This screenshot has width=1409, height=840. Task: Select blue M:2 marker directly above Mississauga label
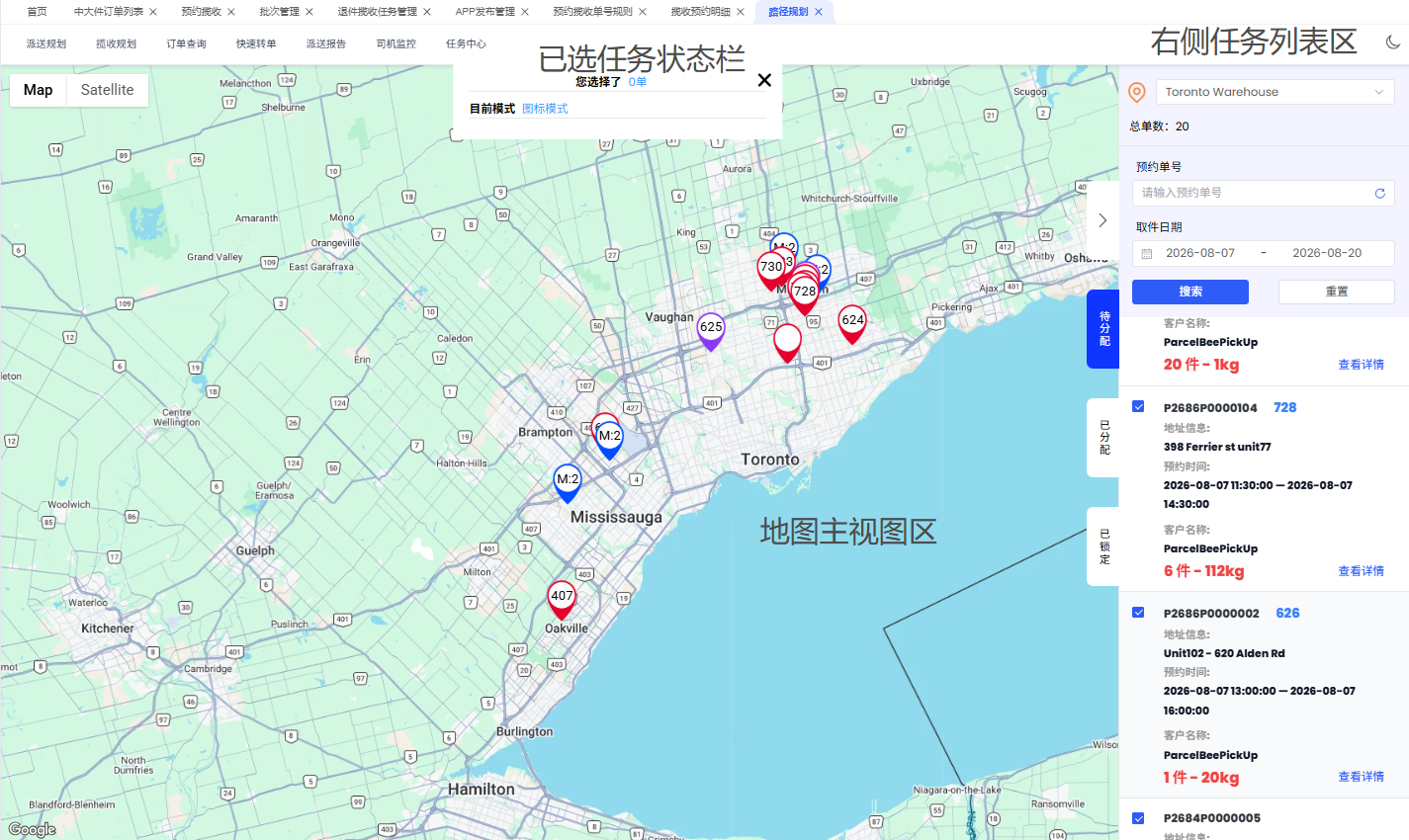(568, 483)
